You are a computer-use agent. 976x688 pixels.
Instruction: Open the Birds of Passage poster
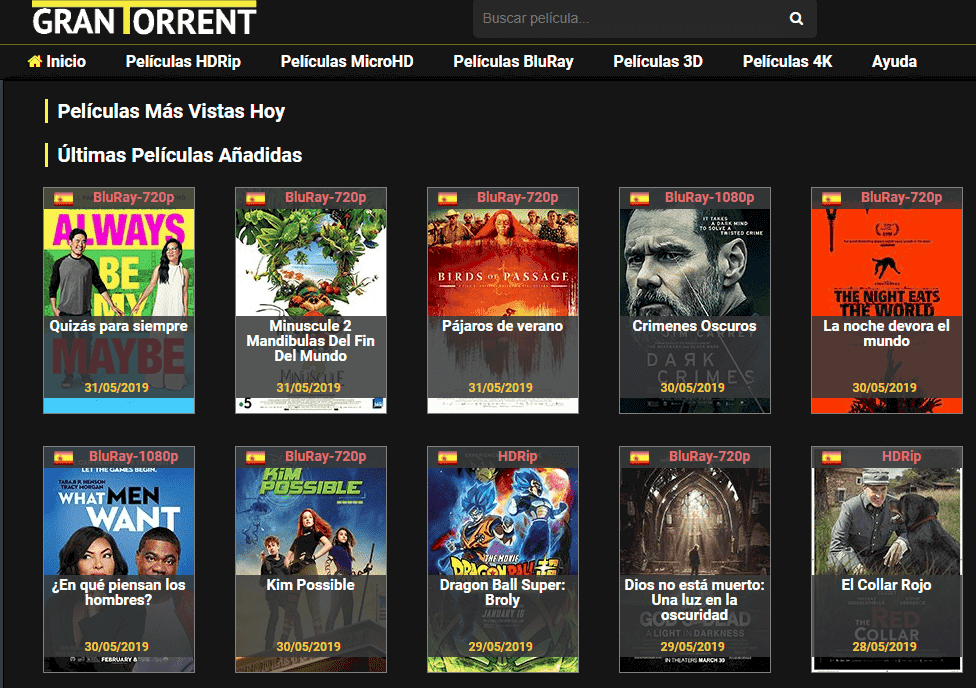503,300
